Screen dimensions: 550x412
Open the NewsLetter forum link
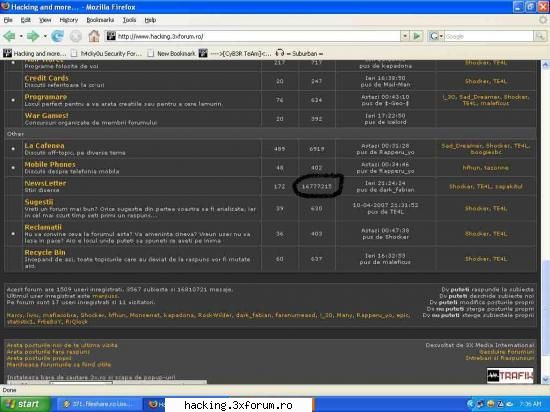45,183
